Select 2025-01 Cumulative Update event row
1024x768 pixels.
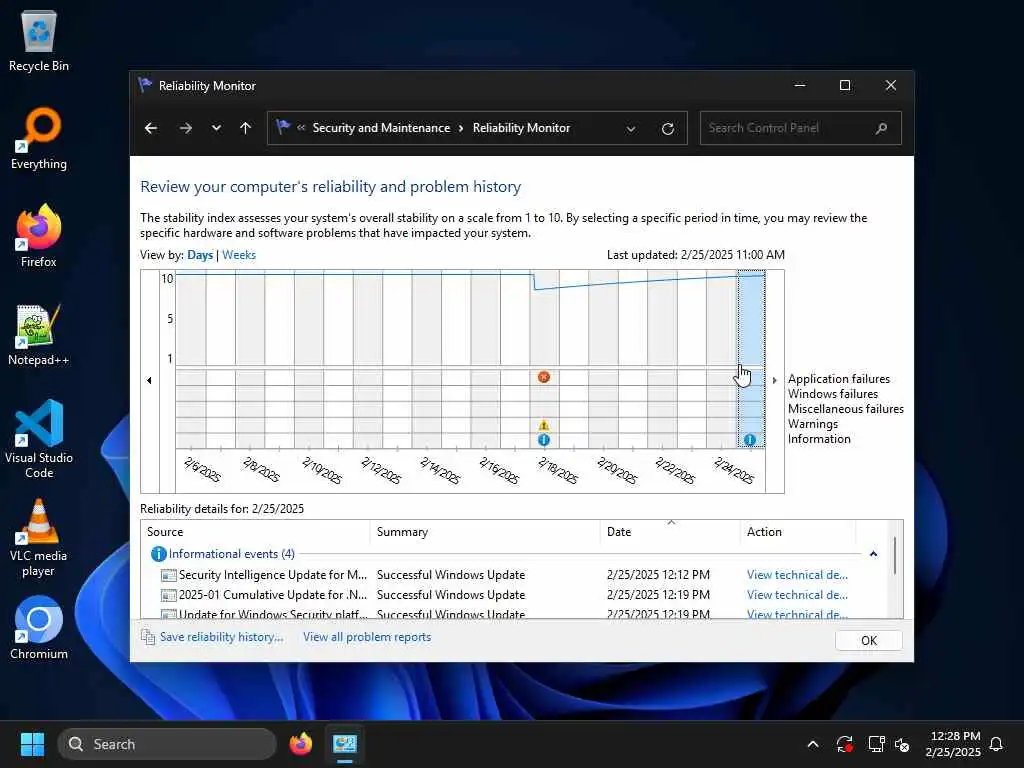tap(505, 595)
